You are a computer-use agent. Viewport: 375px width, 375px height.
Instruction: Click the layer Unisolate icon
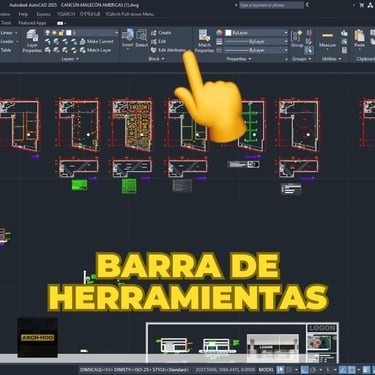[57, 50]
